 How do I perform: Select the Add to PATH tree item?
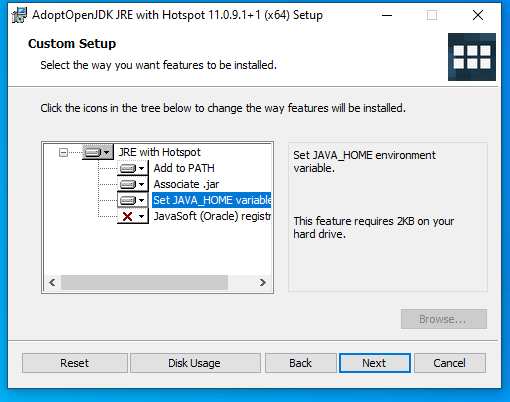pos(184,168)
